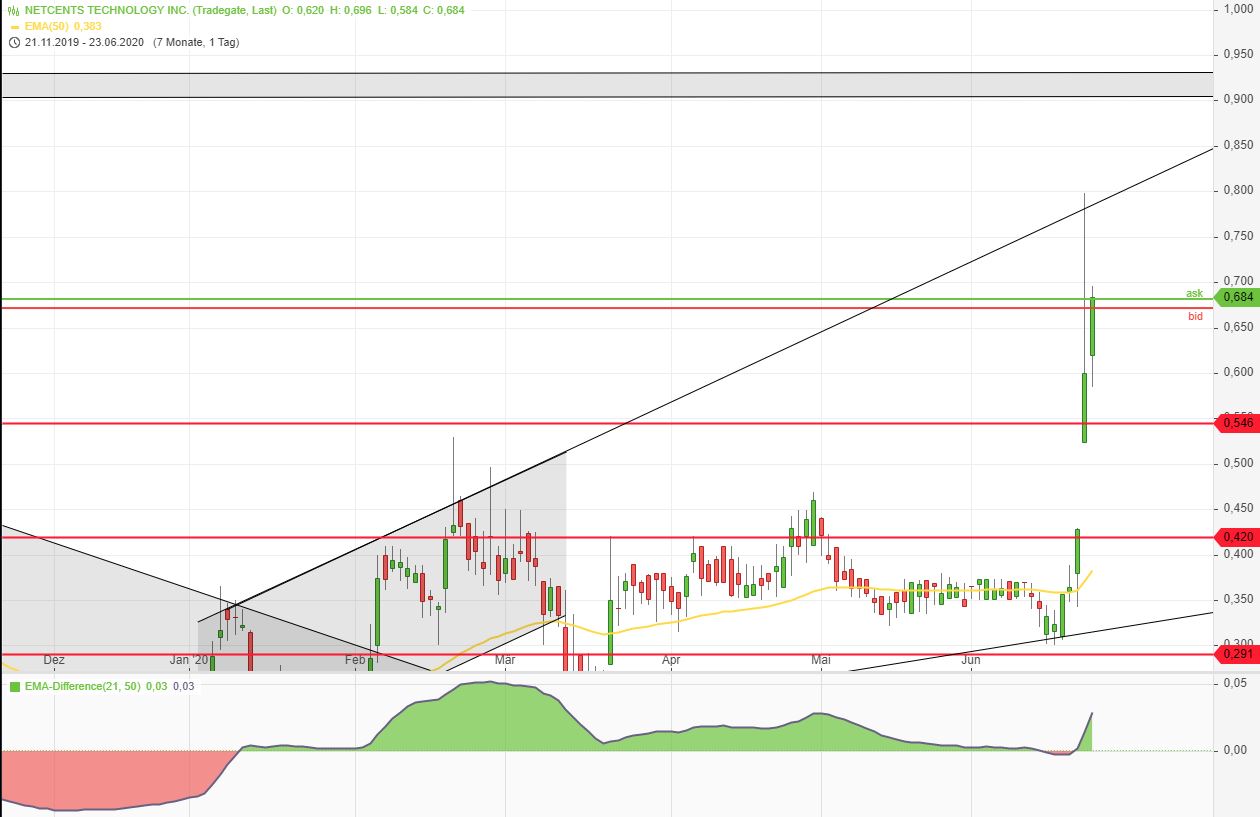
Task: Click the Feb month label on time axis
Action: [x=356, y=660]
